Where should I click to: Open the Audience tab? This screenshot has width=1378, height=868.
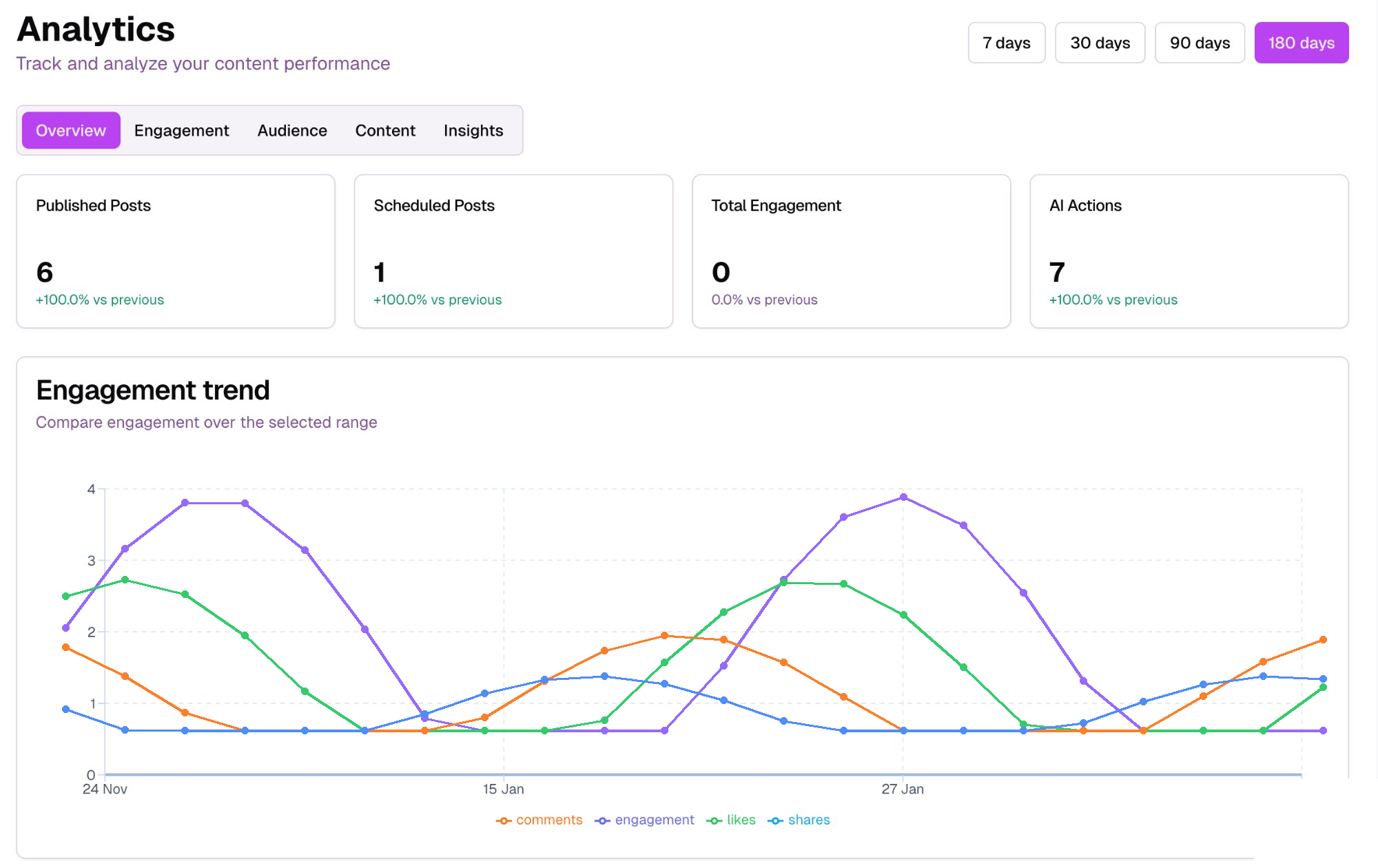click(292, 130)
